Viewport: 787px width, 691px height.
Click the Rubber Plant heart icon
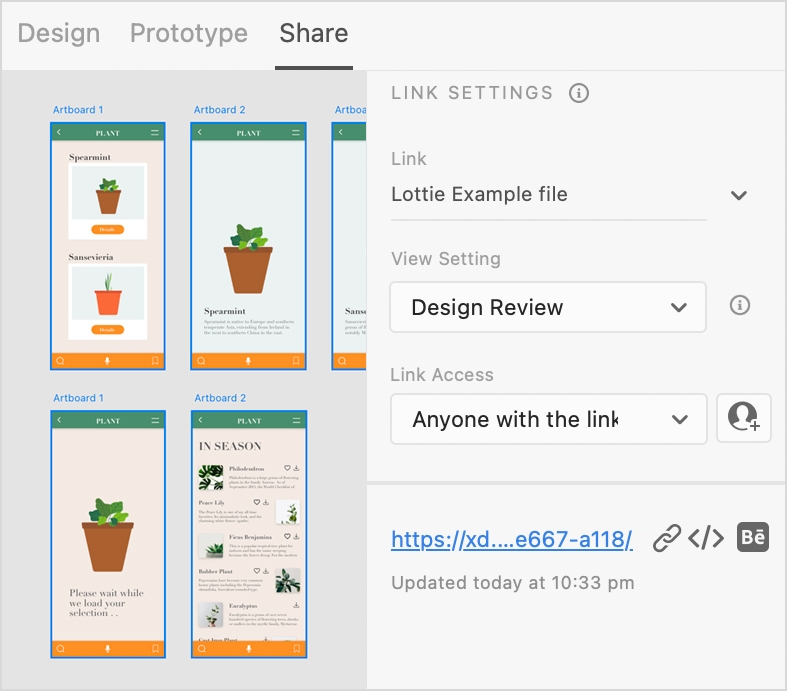click(256, 571)
